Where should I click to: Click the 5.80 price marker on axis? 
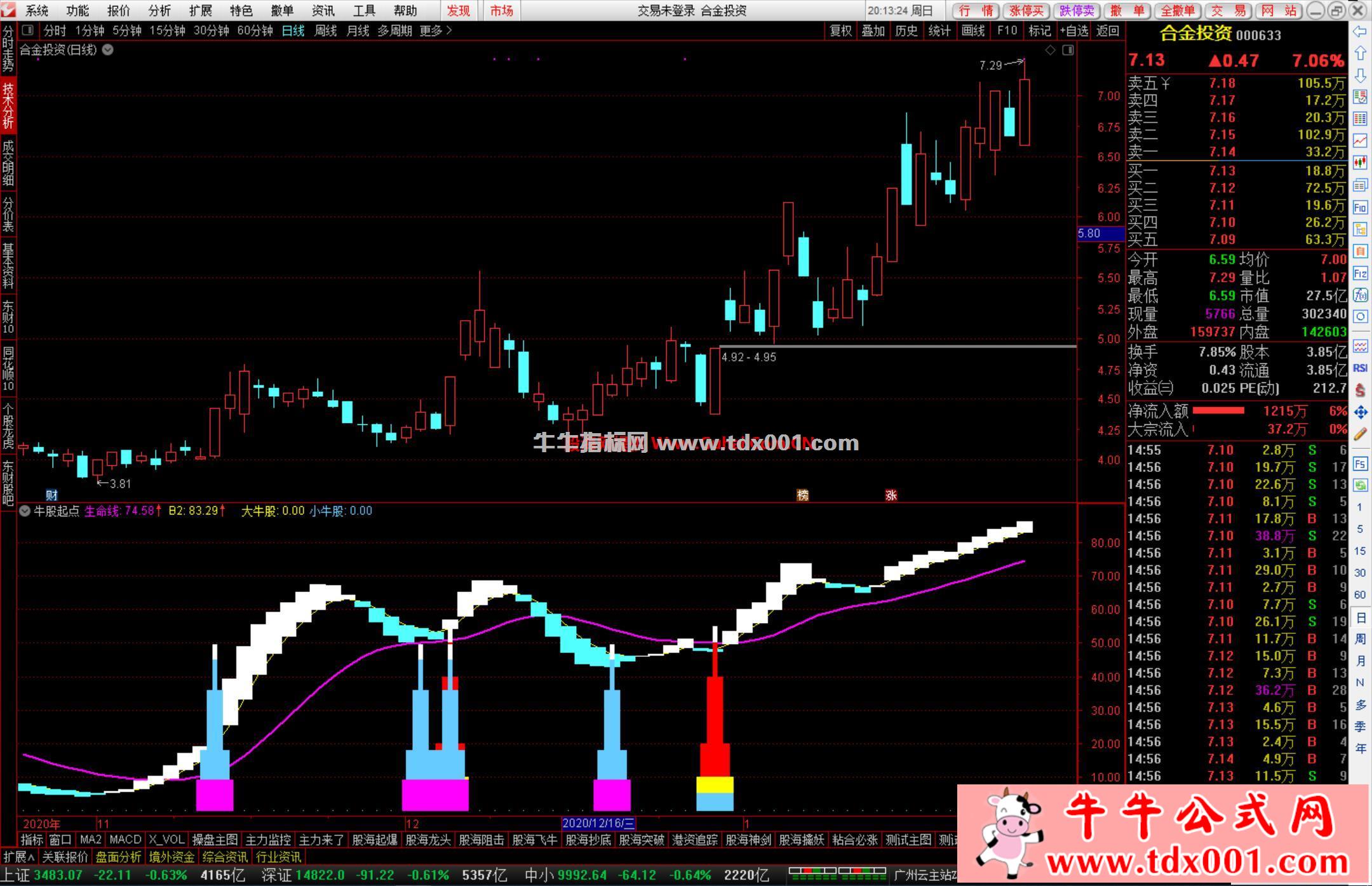1101,234
